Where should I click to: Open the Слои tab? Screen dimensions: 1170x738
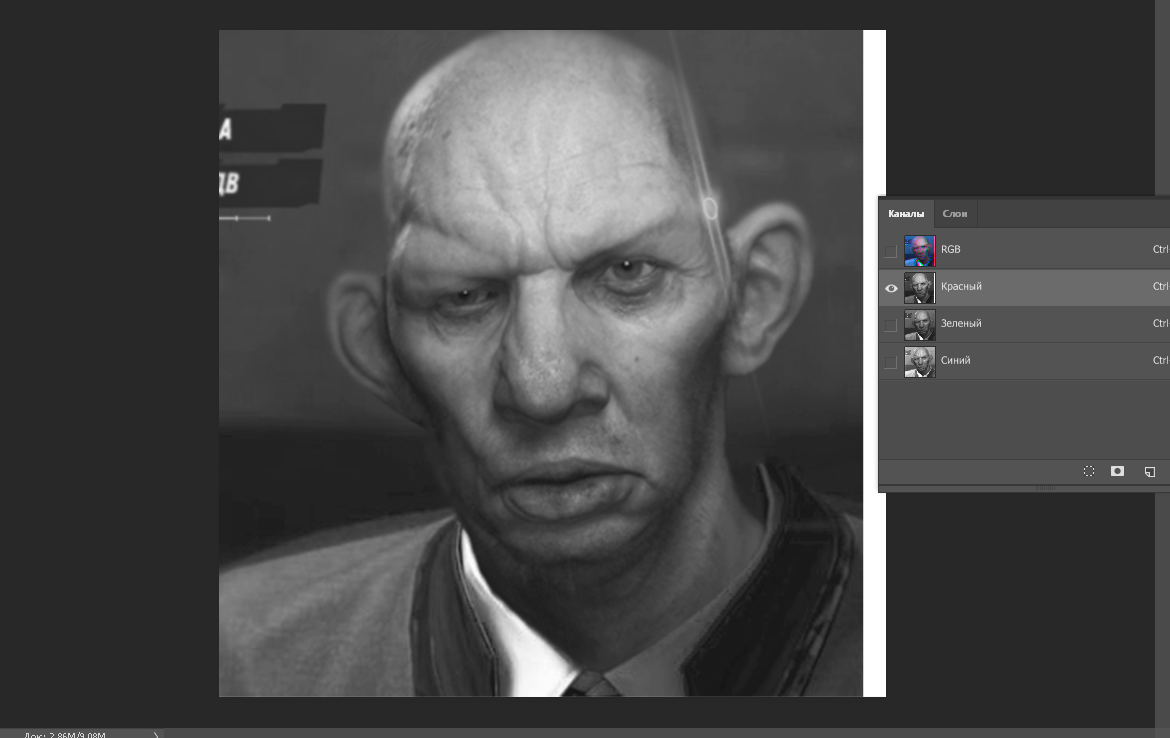(954, 213)
